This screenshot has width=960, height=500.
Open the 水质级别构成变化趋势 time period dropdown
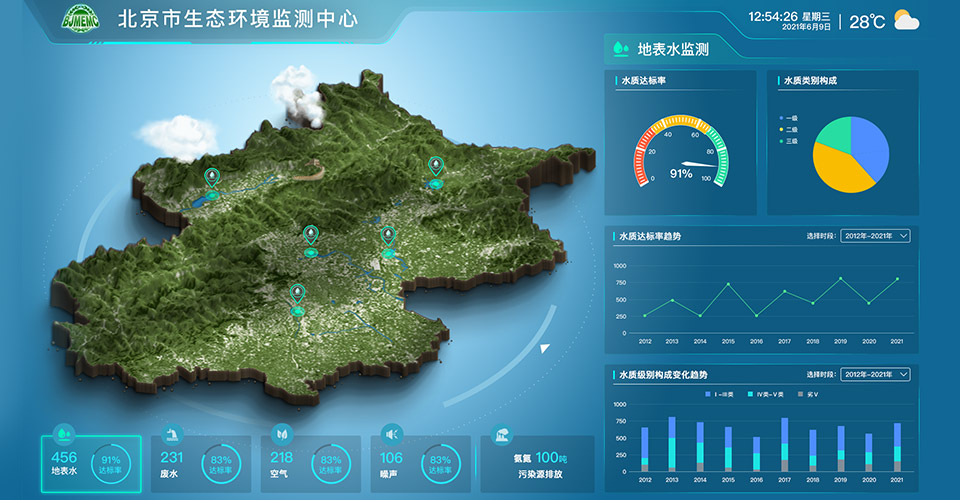click(x=875, y=374)
